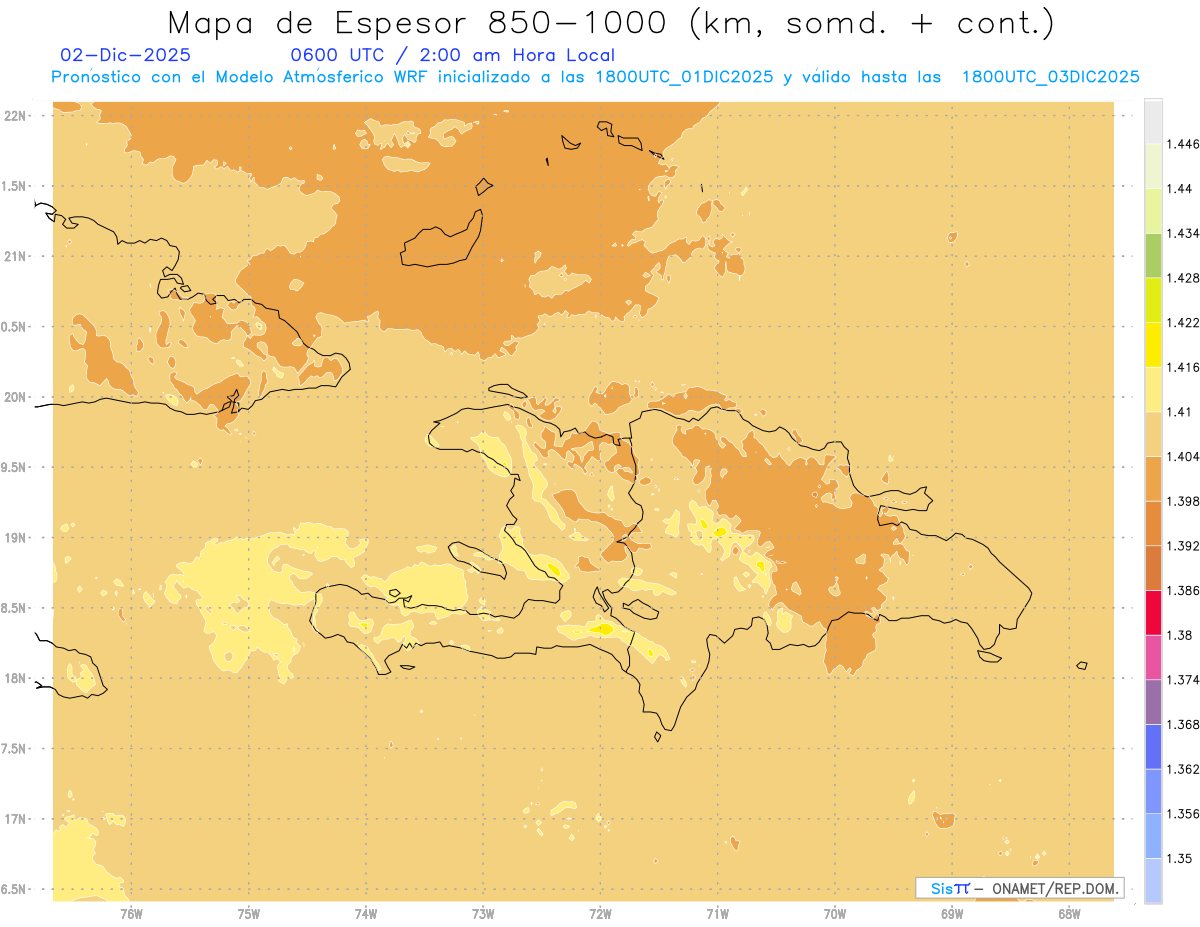The height and width of the screenshot is (927, 1200).
Task: Pick the blue swatch between 1.362 and 1.368
Action: point(1153,747)
